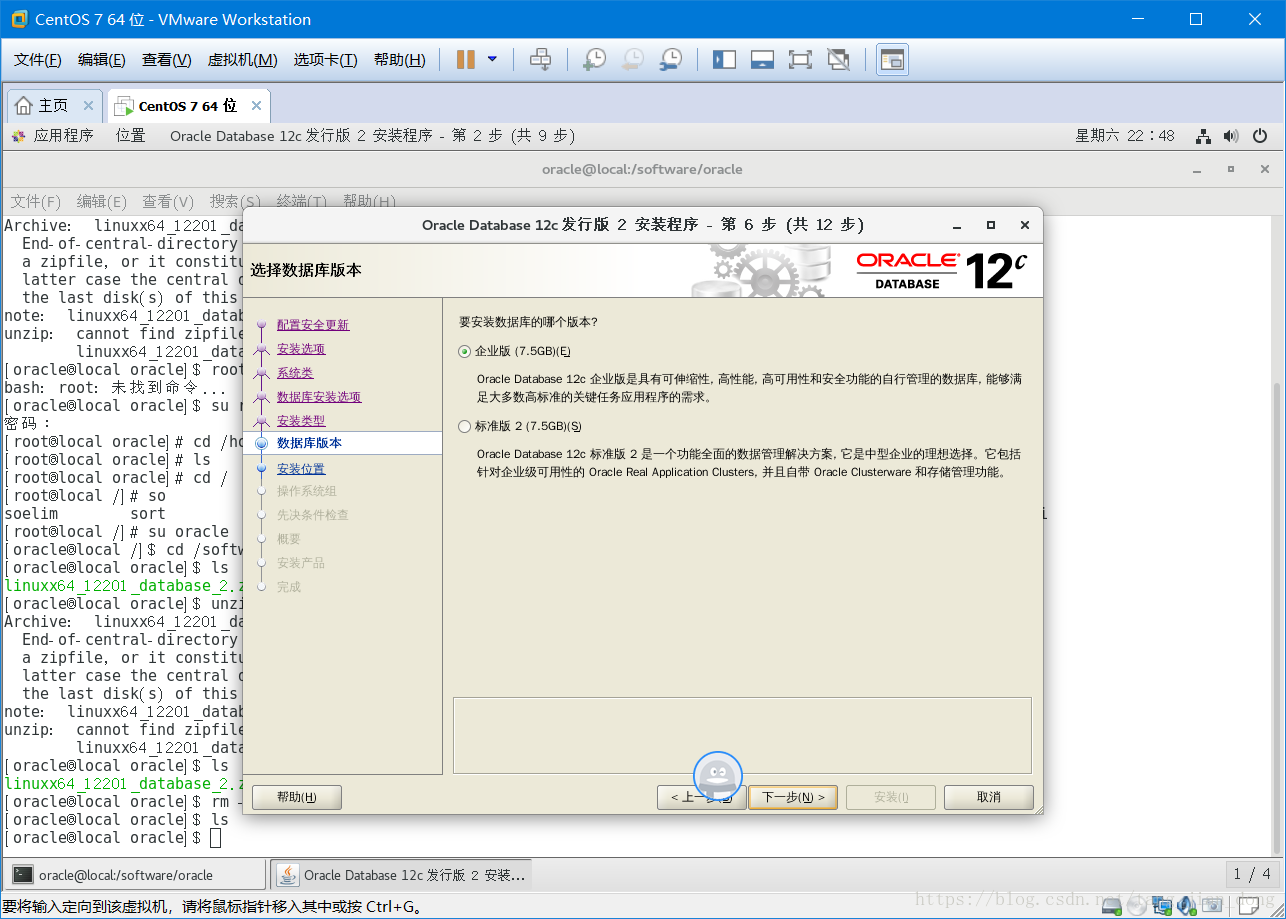Click the power icon in GNOME panel

(1260, 136)
